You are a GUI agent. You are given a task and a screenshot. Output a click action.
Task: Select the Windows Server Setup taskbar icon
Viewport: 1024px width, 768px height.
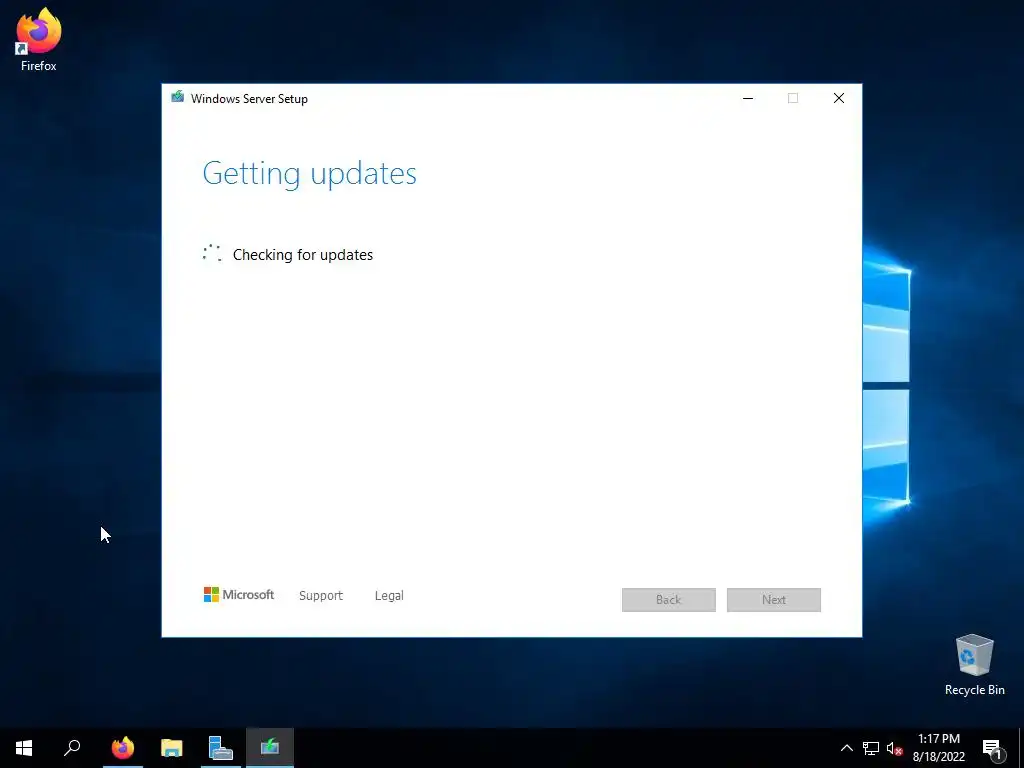tap(270, 748)
